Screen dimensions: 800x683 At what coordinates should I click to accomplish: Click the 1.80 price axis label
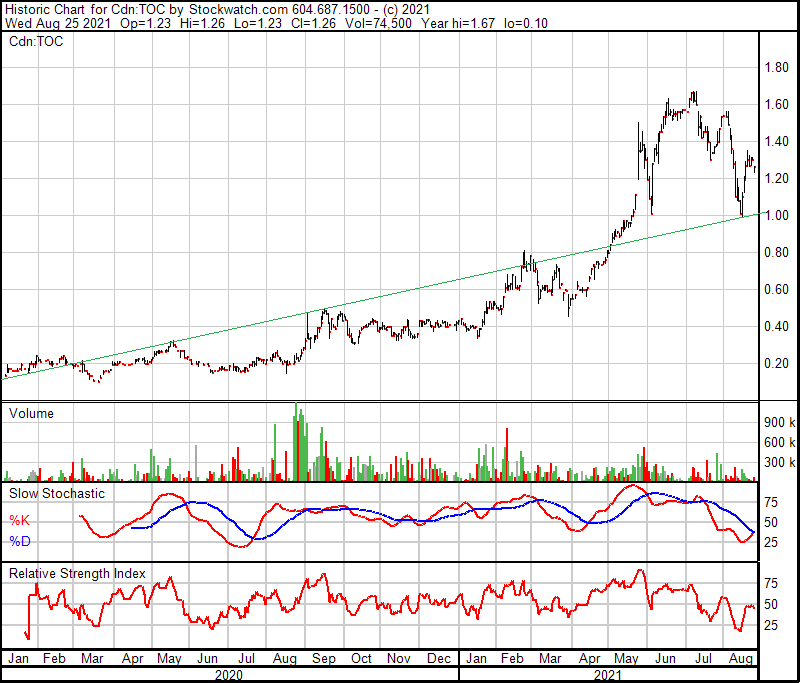[x=776, y=67]
